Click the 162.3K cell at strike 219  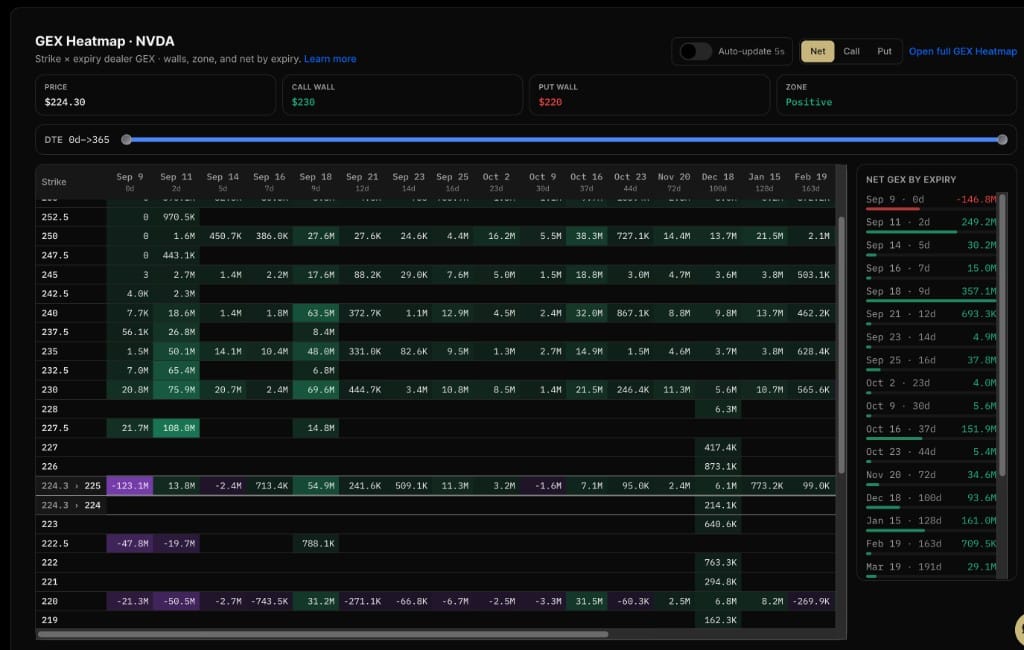[718, 621]
